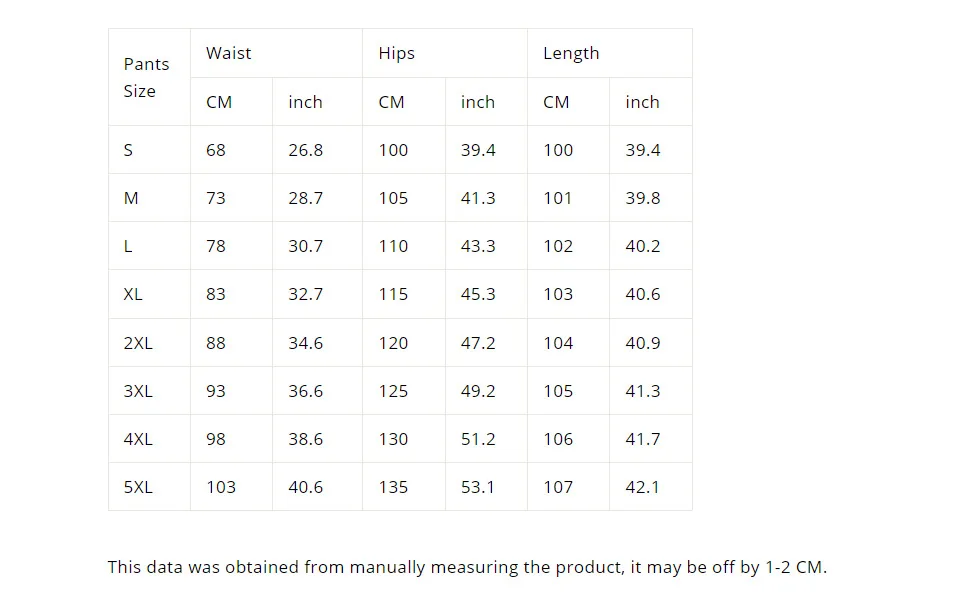Select the Length column header

(x=610, y=53)
